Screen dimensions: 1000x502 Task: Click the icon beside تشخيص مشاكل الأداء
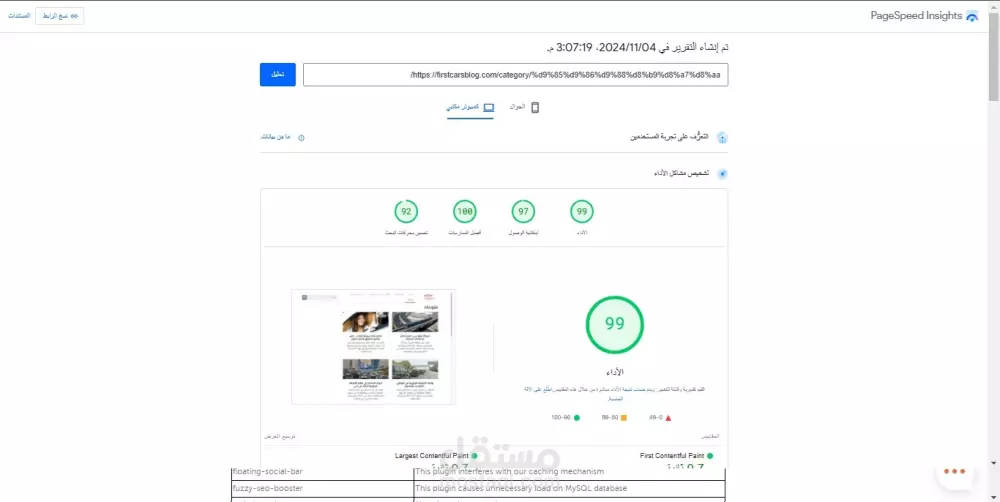pos(722,173)
